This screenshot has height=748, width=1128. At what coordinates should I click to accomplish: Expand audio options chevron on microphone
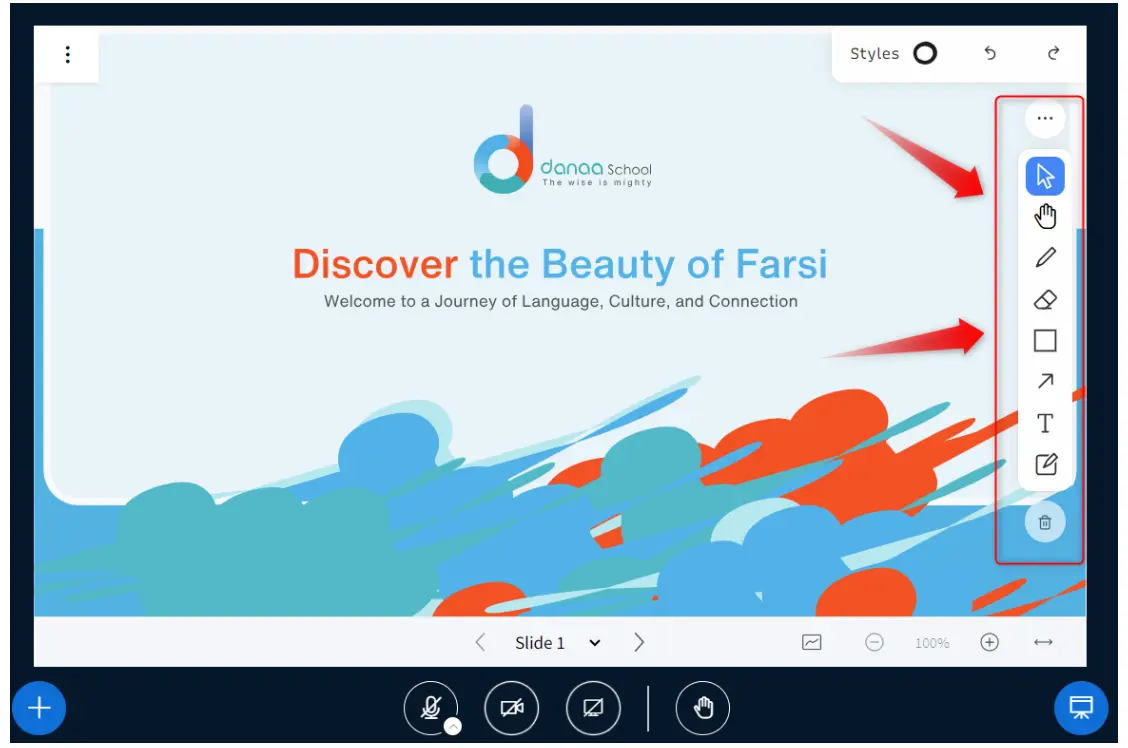(453, 727)
